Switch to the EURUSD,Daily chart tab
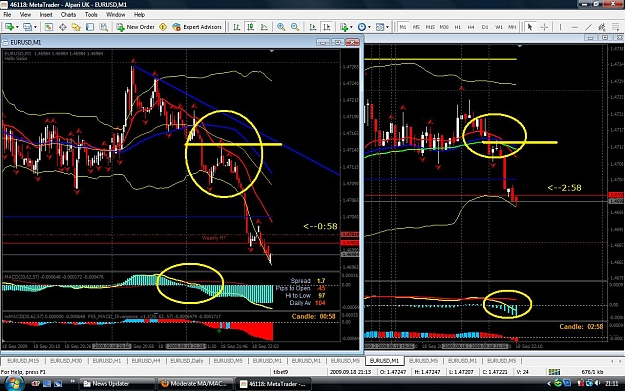 [x=187, y=361]
